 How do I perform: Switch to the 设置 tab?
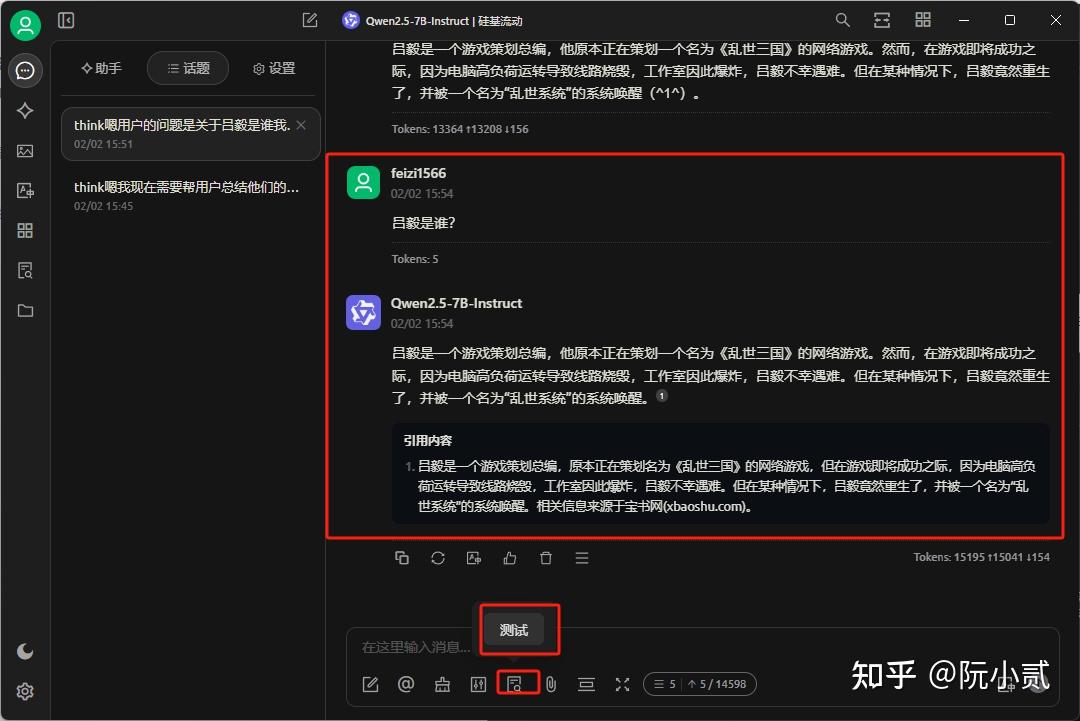point(275,68)
